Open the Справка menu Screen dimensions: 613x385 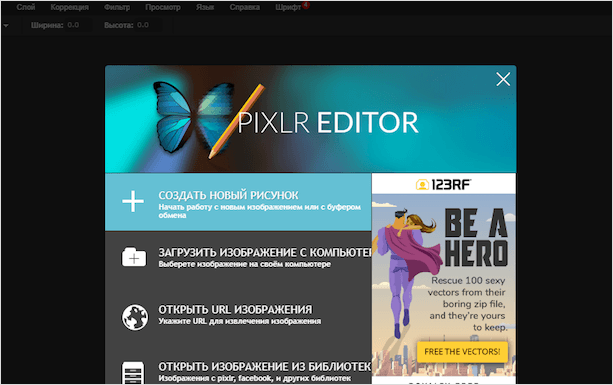[x=244, y=7]
